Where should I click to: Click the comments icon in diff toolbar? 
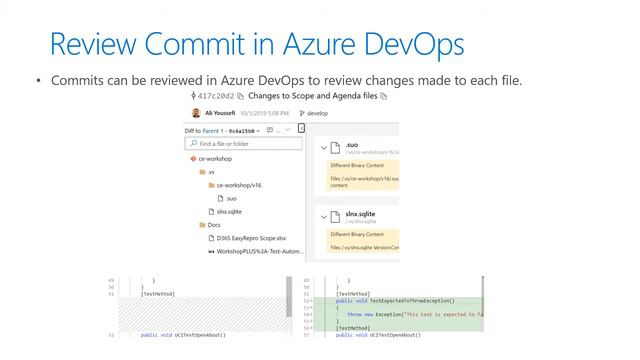269,130
